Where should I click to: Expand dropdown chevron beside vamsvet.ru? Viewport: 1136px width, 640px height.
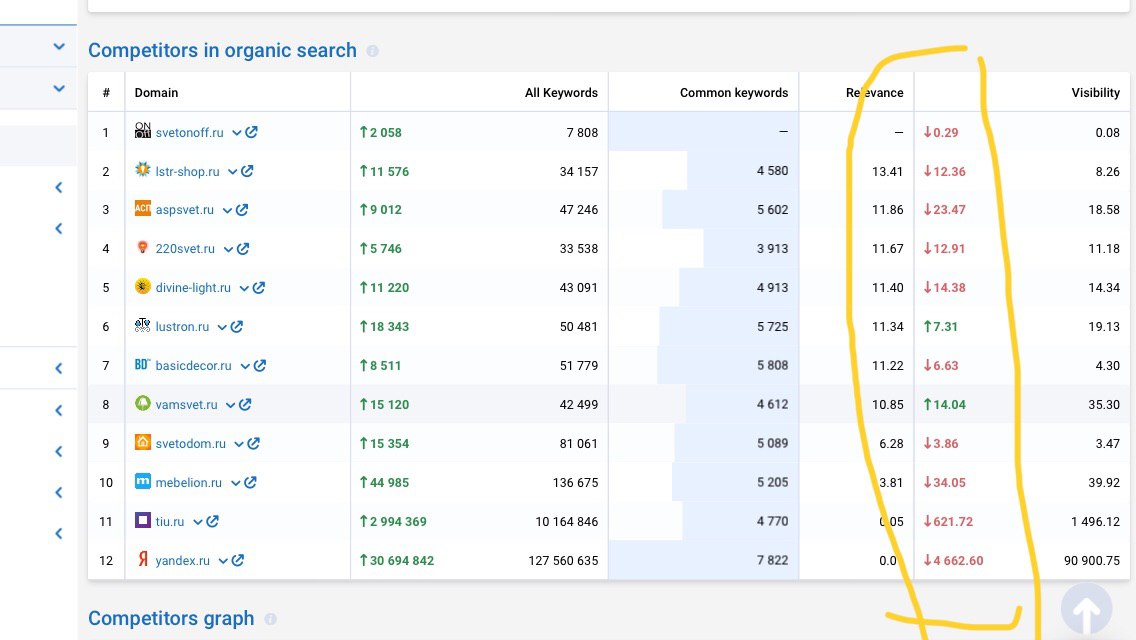230,405
